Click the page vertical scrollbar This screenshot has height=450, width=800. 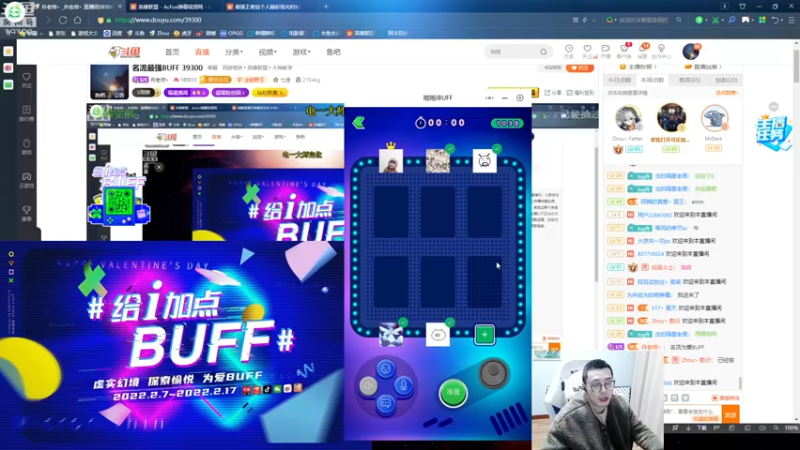point(796,66)
